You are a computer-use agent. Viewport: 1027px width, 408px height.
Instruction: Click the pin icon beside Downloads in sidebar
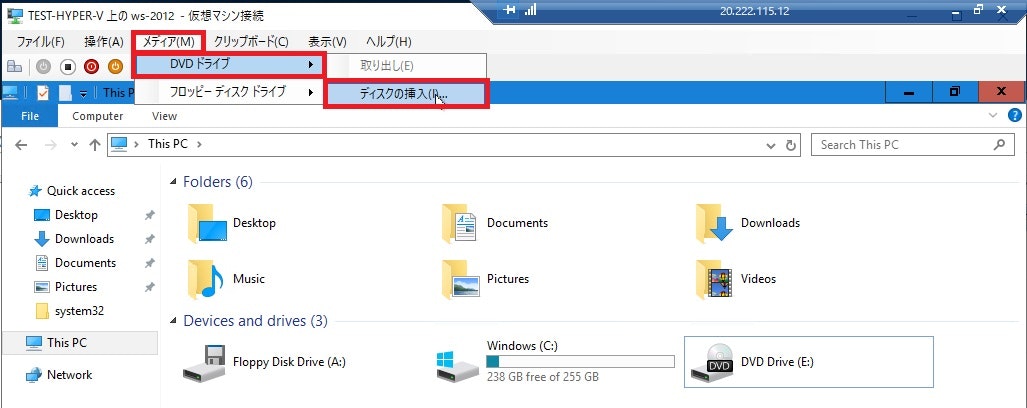[x=149, y=239]
